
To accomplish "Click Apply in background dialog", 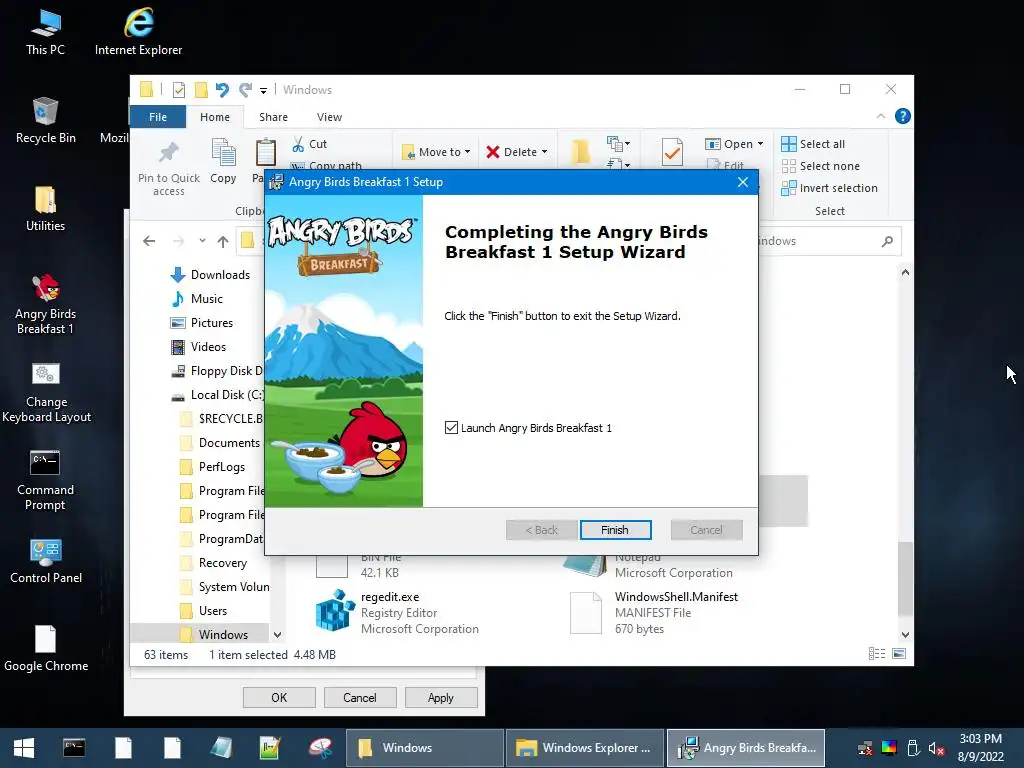I will pyautogui.click(x=441, y=697).
